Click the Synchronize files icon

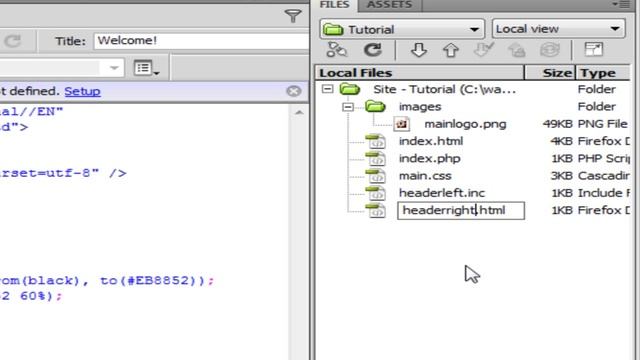tap(549, 50)
